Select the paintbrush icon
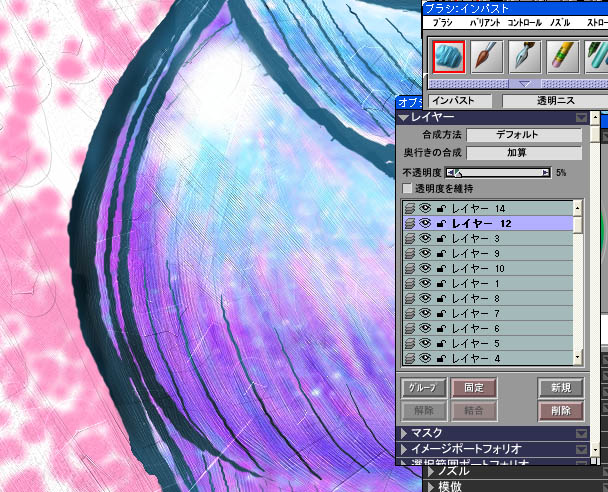 (x=487, y=57)
